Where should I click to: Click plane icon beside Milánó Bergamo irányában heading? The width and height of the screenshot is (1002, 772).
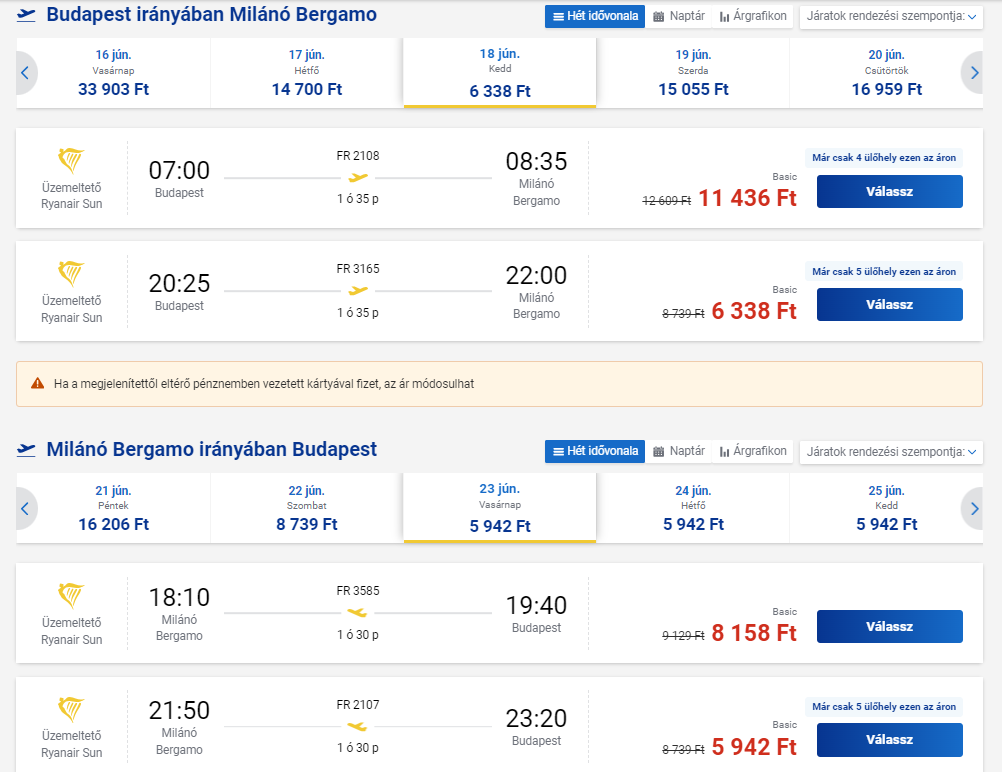[x=26, y=450]
